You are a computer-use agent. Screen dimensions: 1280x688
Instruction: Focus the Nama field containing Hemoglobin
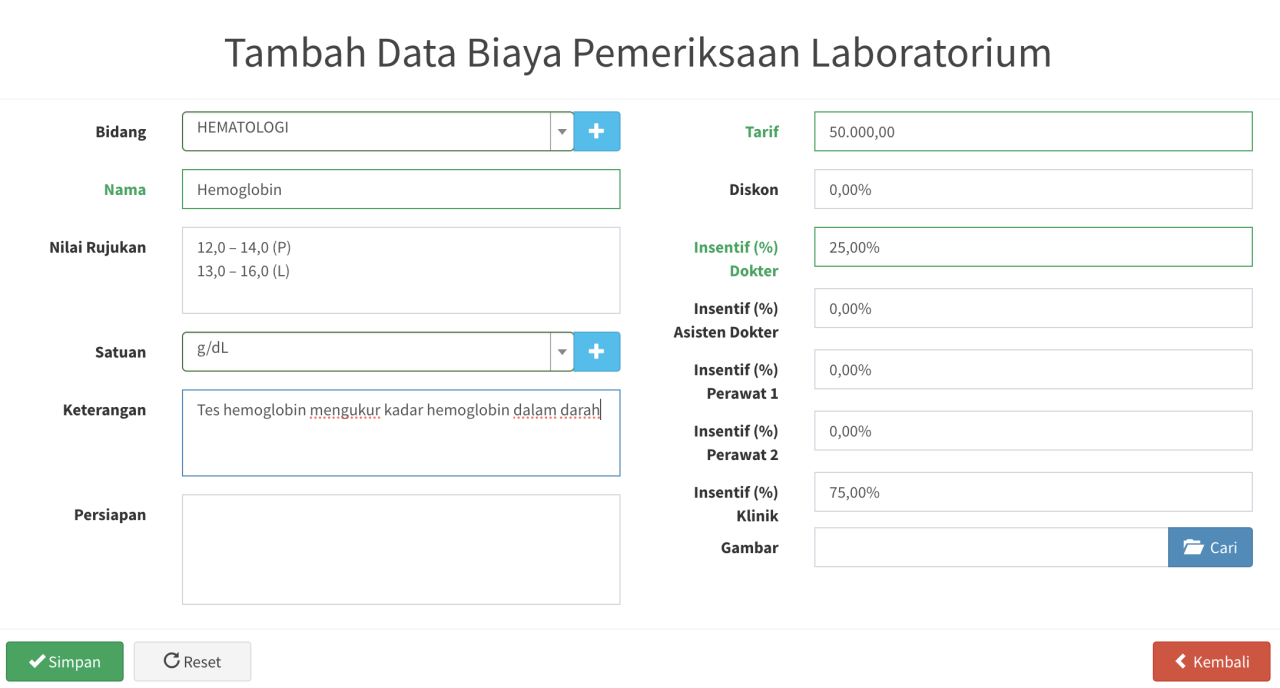pos(401,189)
